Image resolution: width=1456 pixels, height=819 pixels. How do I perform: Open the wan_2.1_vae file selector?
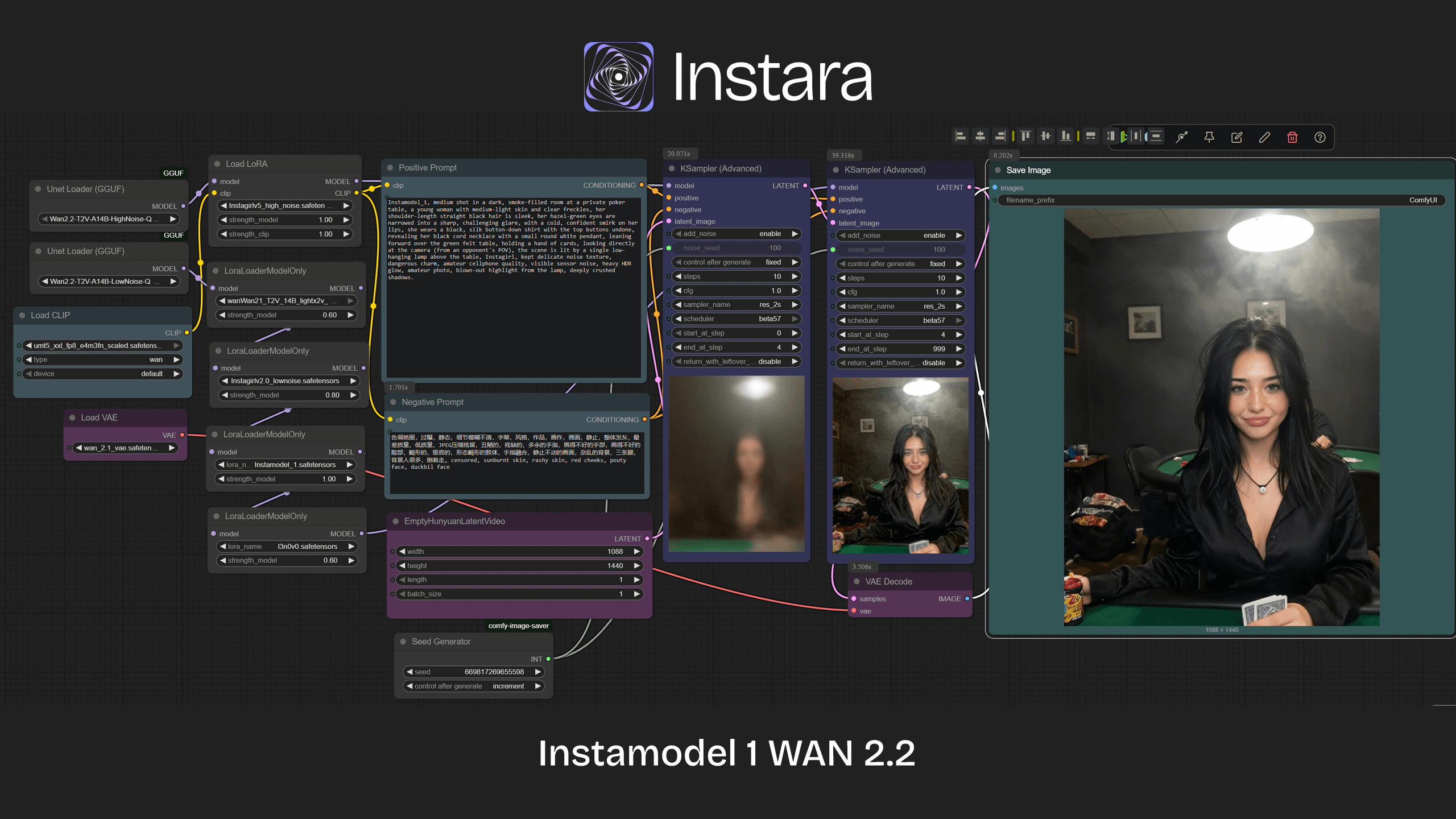[125, 448]
